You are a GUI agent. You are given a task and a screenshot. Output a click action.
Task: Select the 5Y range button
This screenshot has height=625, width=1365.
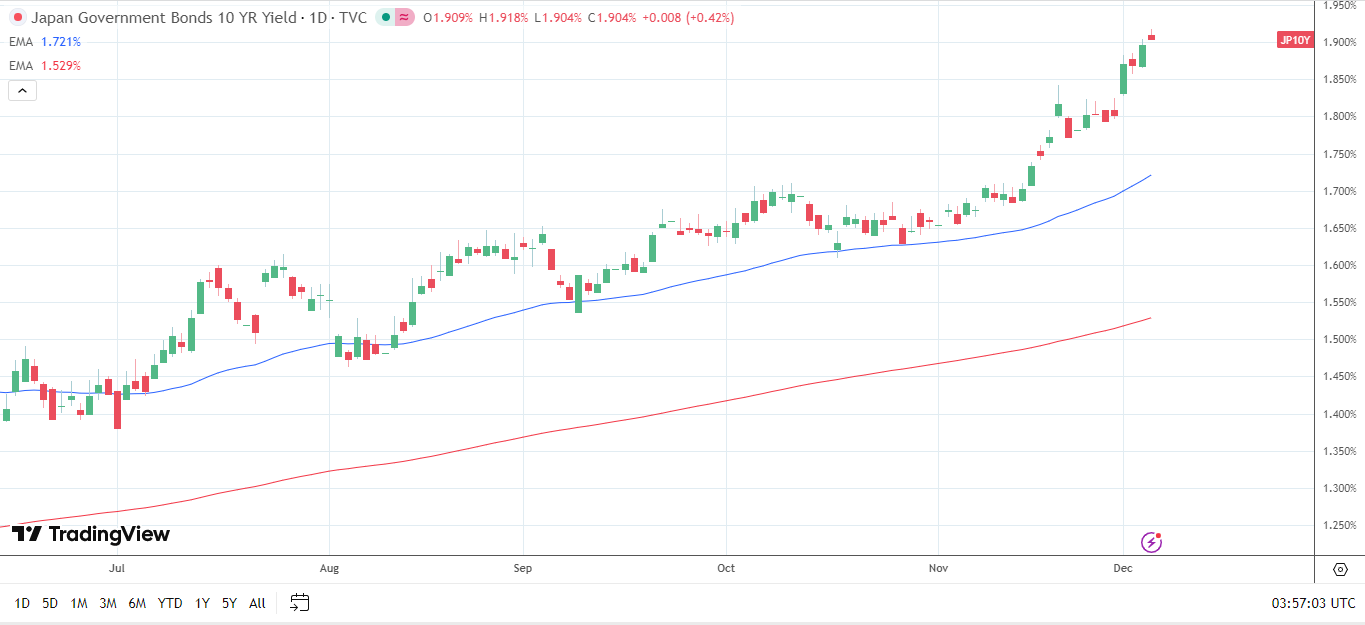(229, 603)
